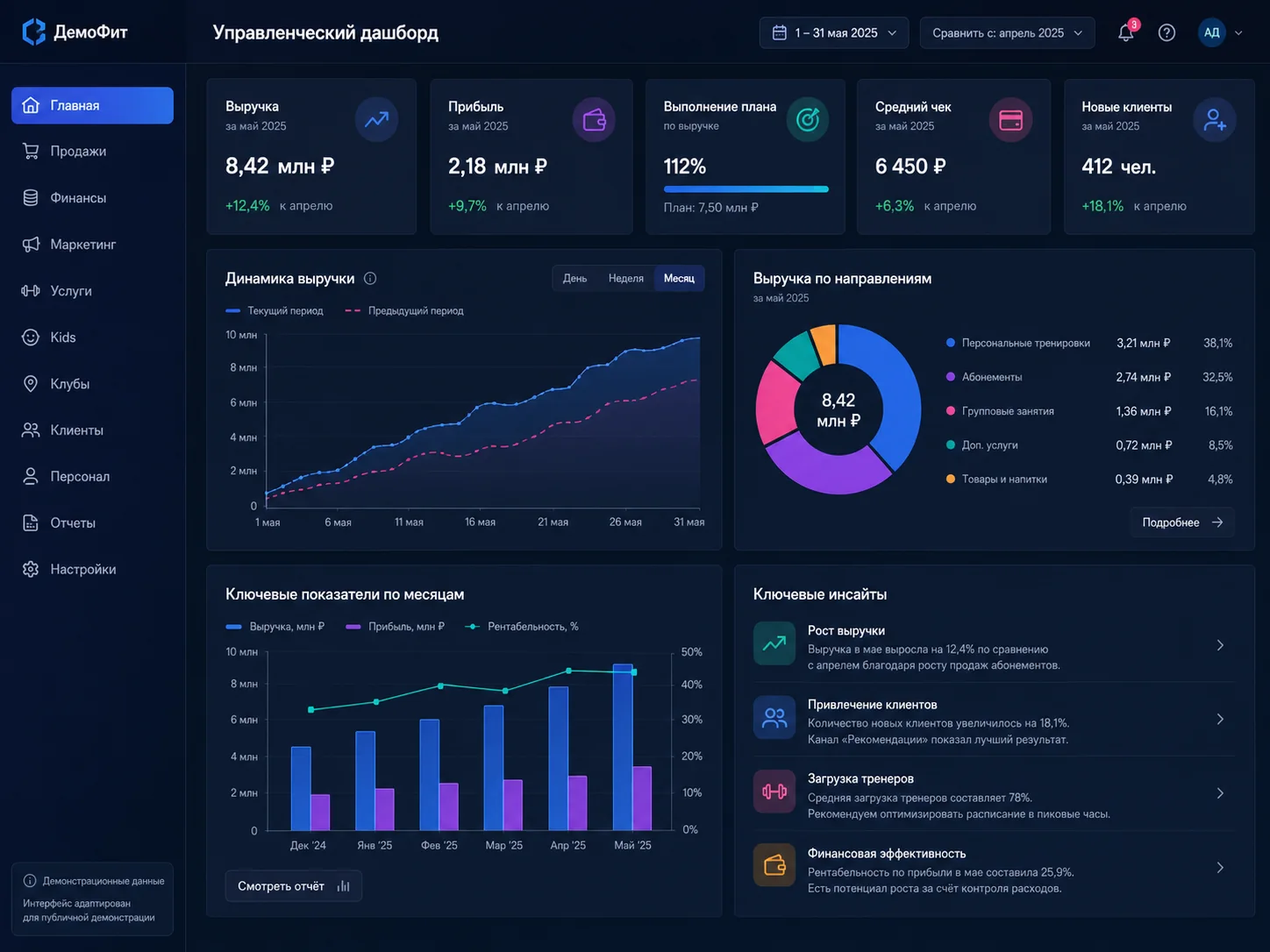The image size is (1270, 952).
Task: Expand the АД user account menu
Action: [1221, 32]
